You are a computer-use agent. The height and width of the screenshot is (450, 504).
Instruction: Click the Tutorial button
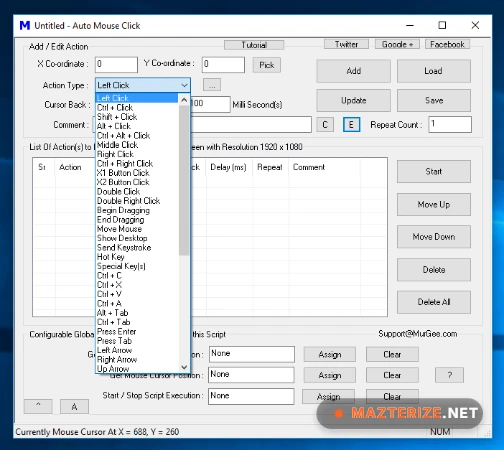(254, 45)
